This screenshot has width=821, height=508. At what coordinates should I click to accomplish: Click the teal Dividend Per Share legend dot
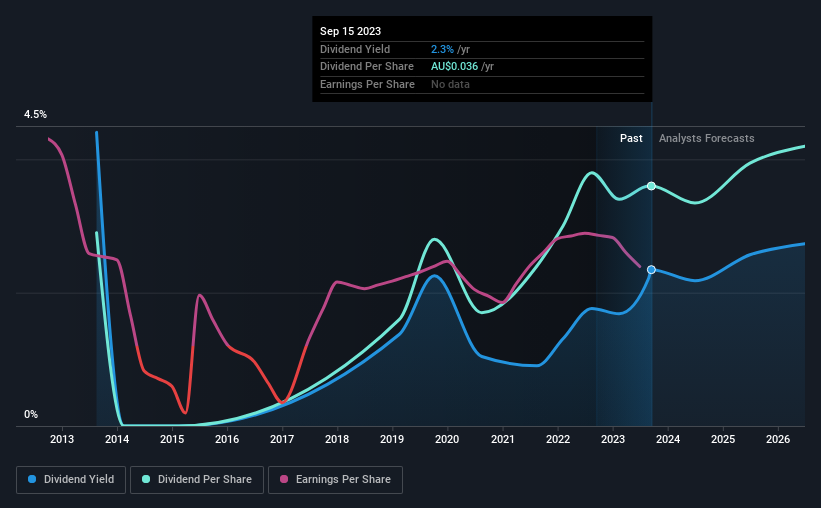[146, 479]
